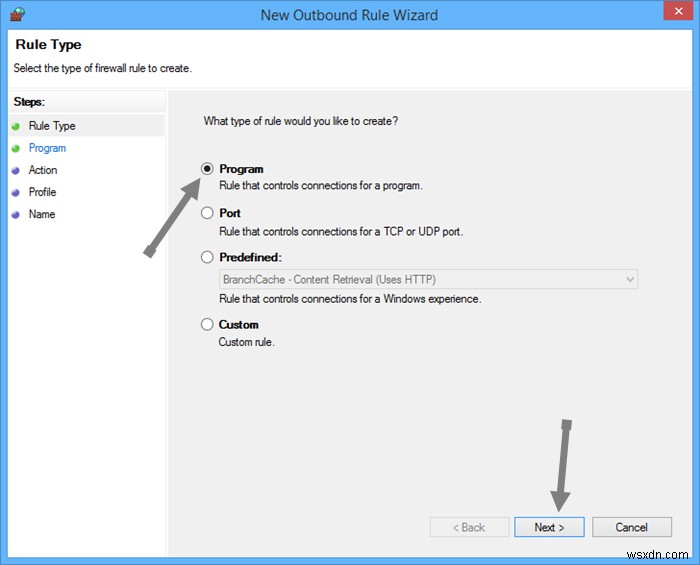Go to the Name step
Image resolution: width=700 pixels, height=565 pixels.
(42, 214)
